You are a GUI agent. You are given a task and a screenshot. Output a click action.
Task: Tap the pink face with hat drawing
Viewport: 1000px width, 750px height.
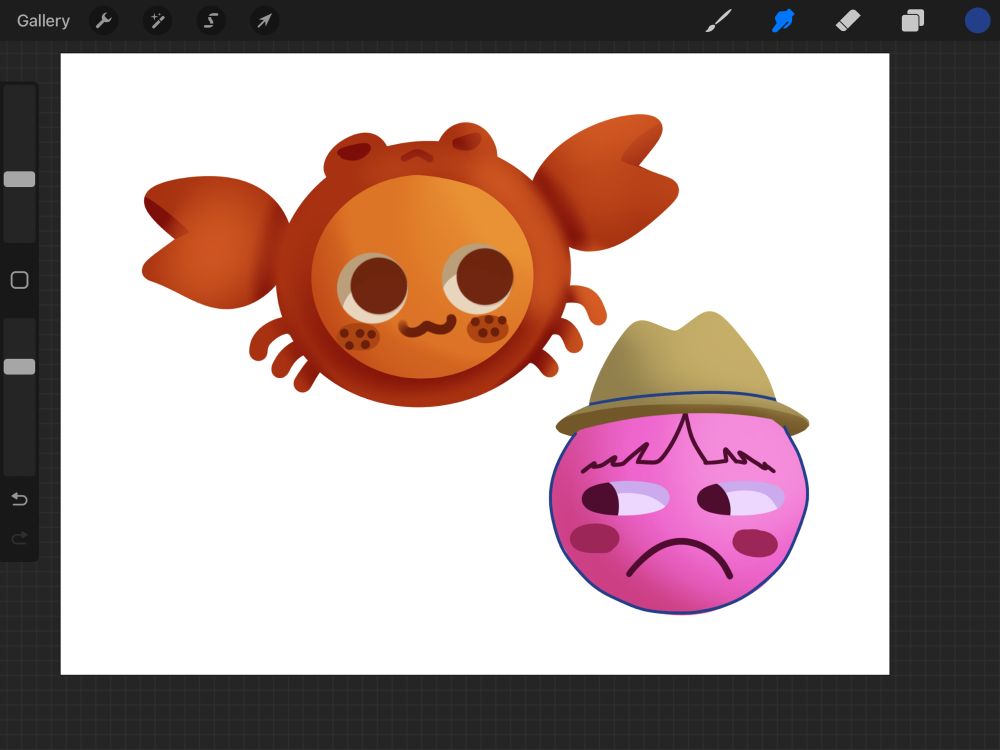coord(680,464)
